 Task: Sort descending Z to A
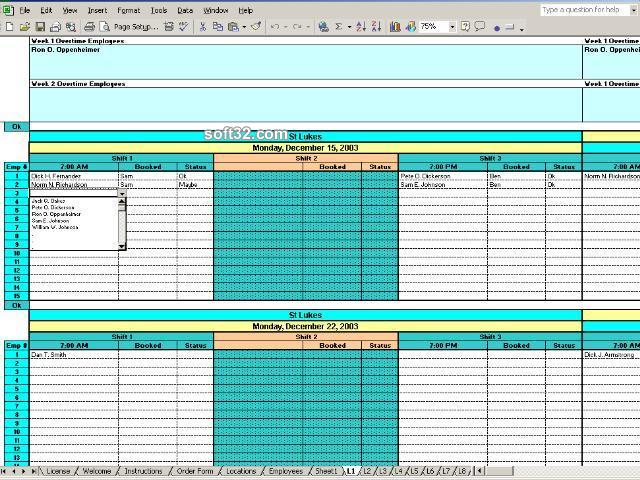(x=376, y=27)
